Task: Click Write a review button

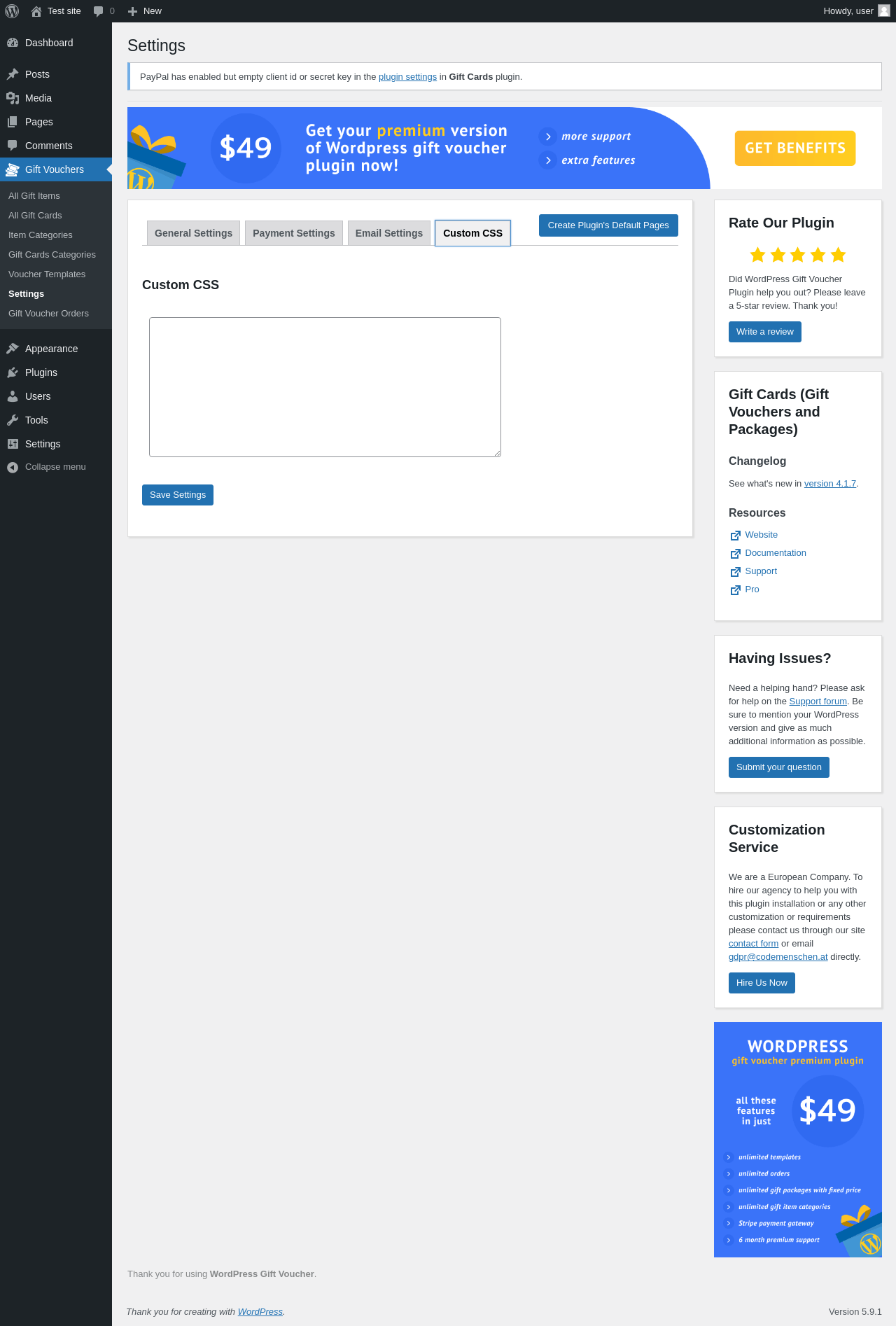Action: 765,332
